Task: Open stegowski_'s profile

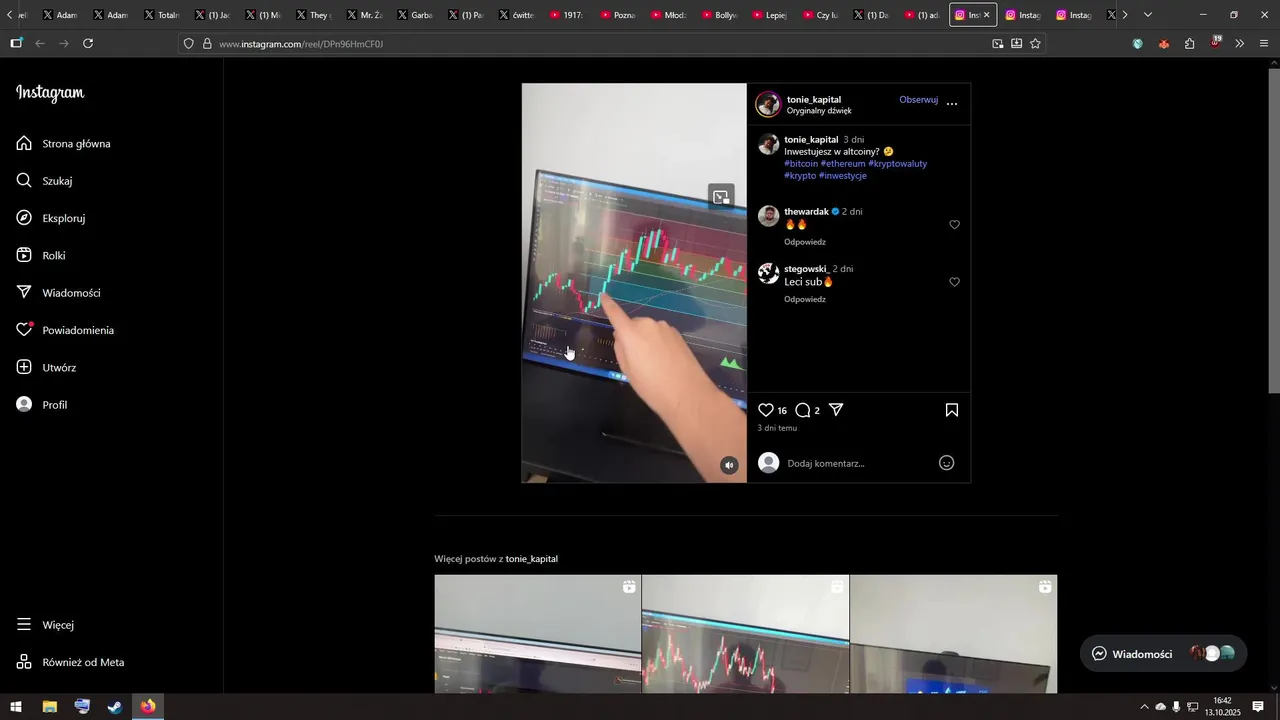Action: 806,269
